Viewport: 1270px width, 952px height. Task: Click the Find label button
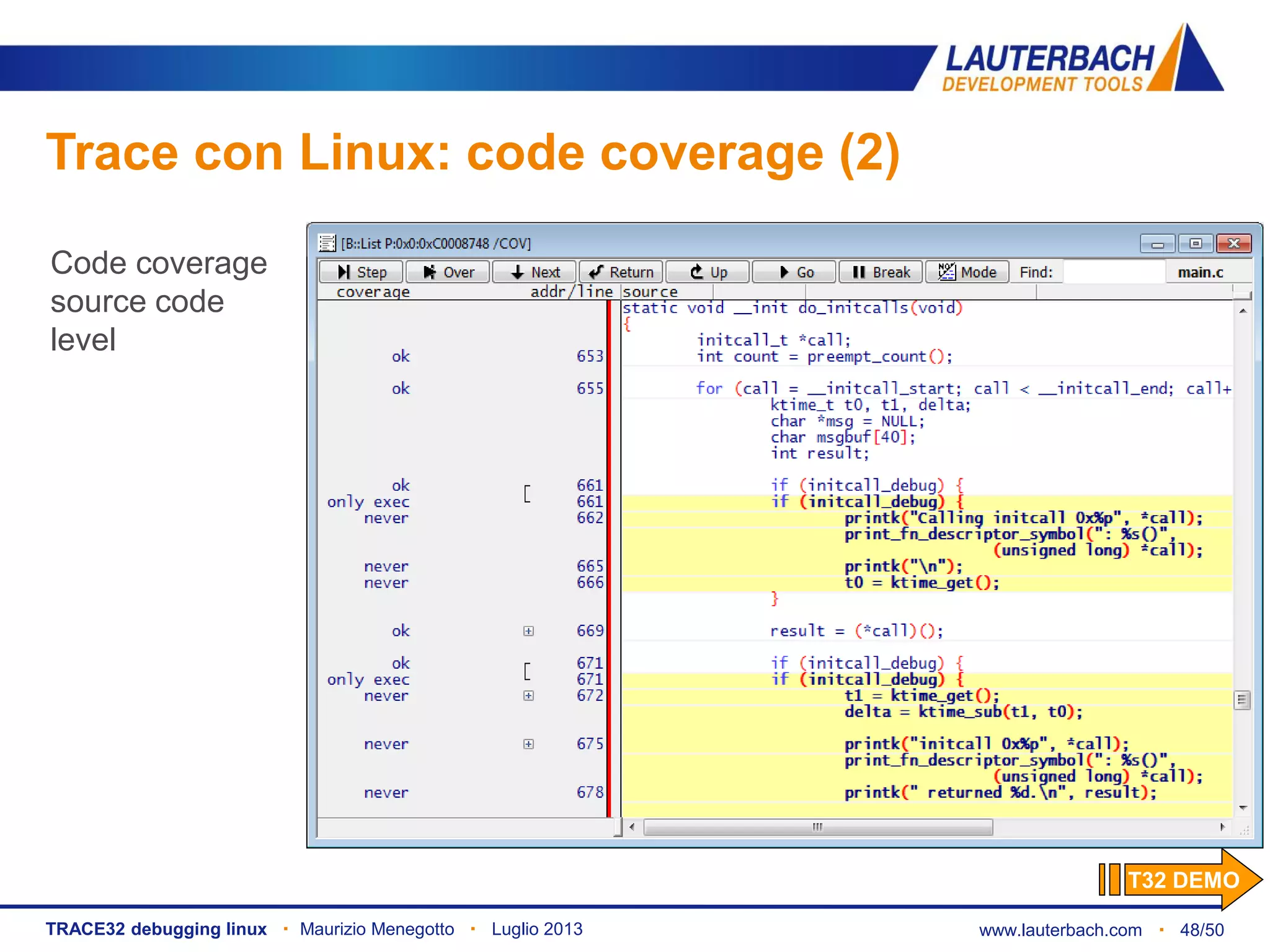pyautogui.click(x=1036, y=272)
